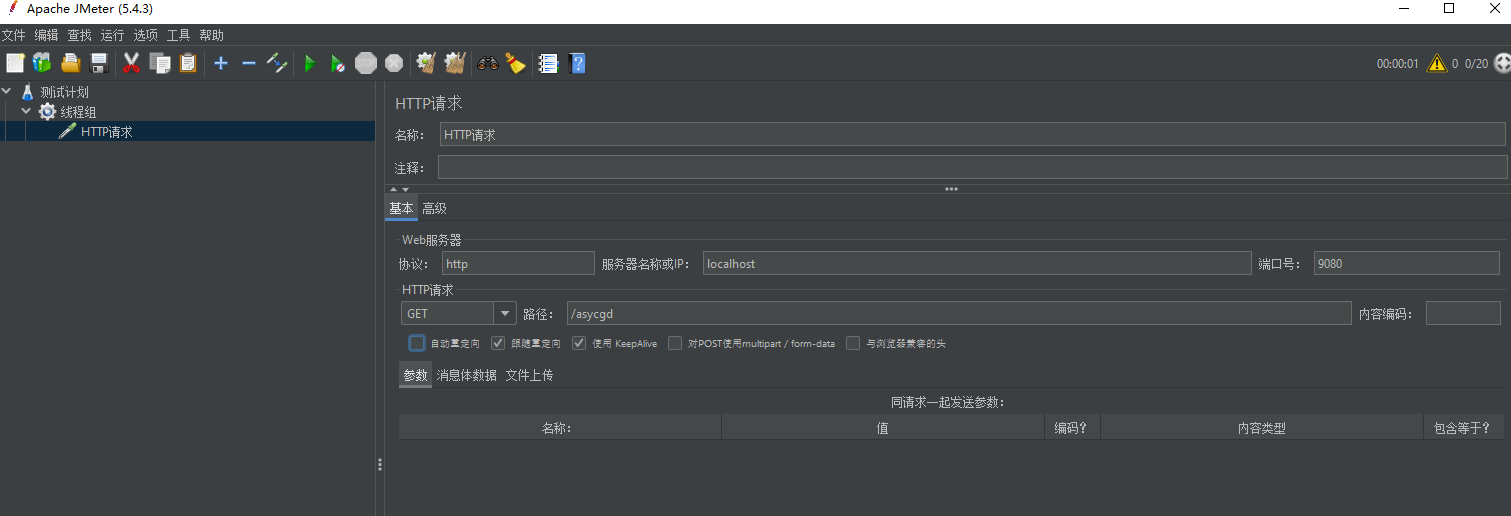Uncheck the 跟随重定向 checkbox
This screenshot has width=1511, height=516.
pyautogui.click(x=499, y=343)
